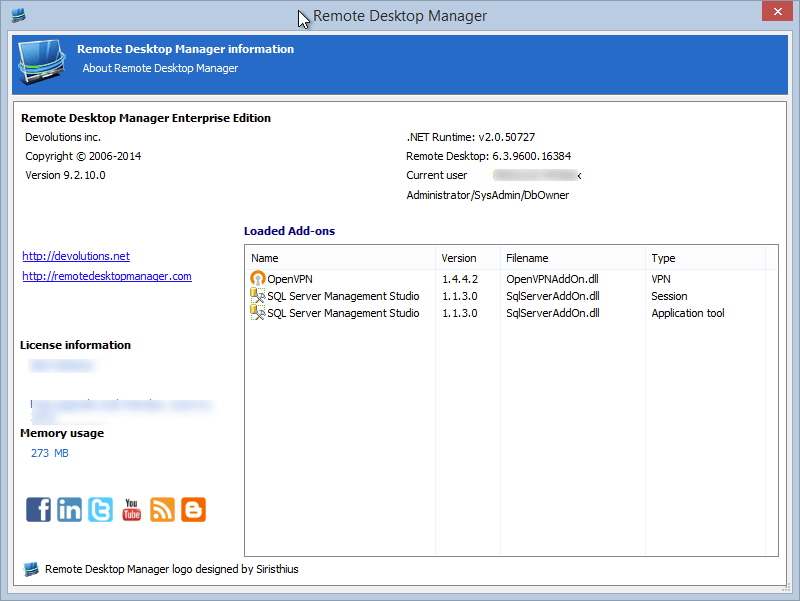Open the http://remotedesktopmanager.com link
800x601 pixels.
107,276
